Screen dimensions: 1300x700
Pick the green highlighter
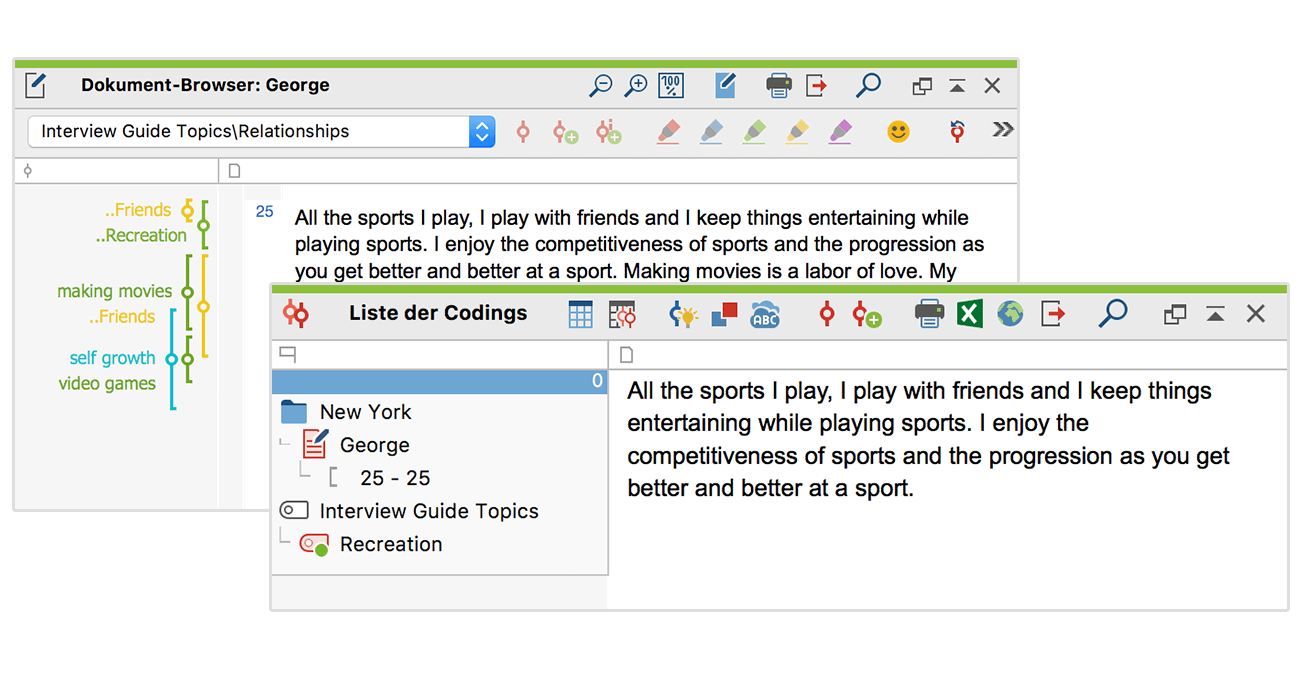click(x=755, y=131)
